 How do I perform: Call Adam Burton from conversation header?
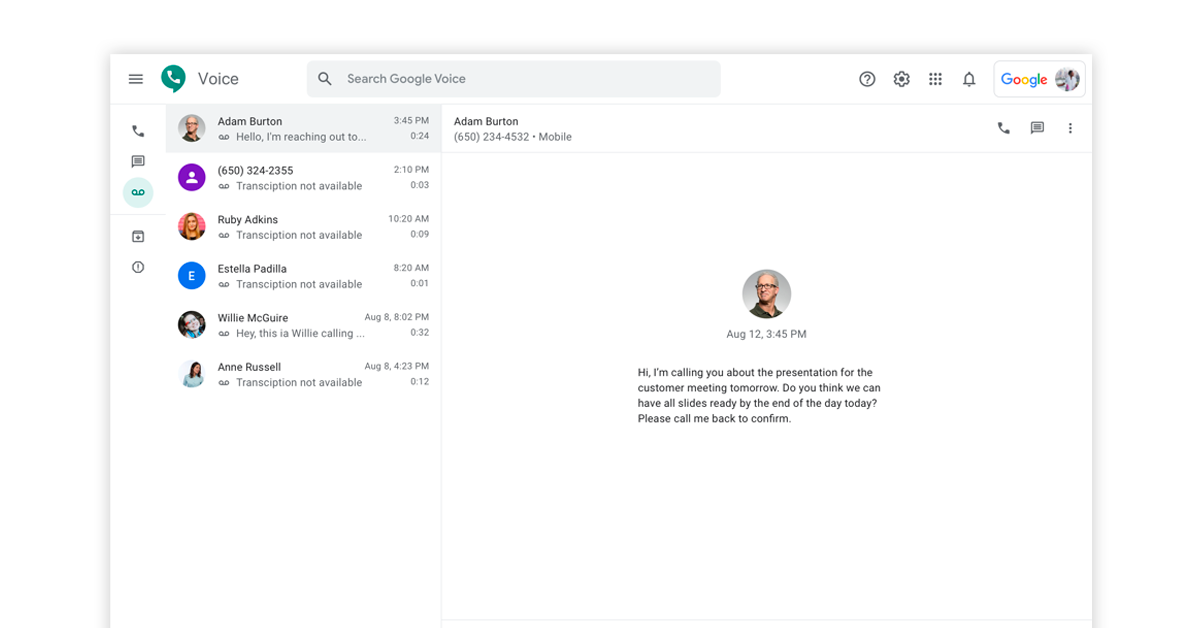pyautogui.click(x=1003, y=128)
